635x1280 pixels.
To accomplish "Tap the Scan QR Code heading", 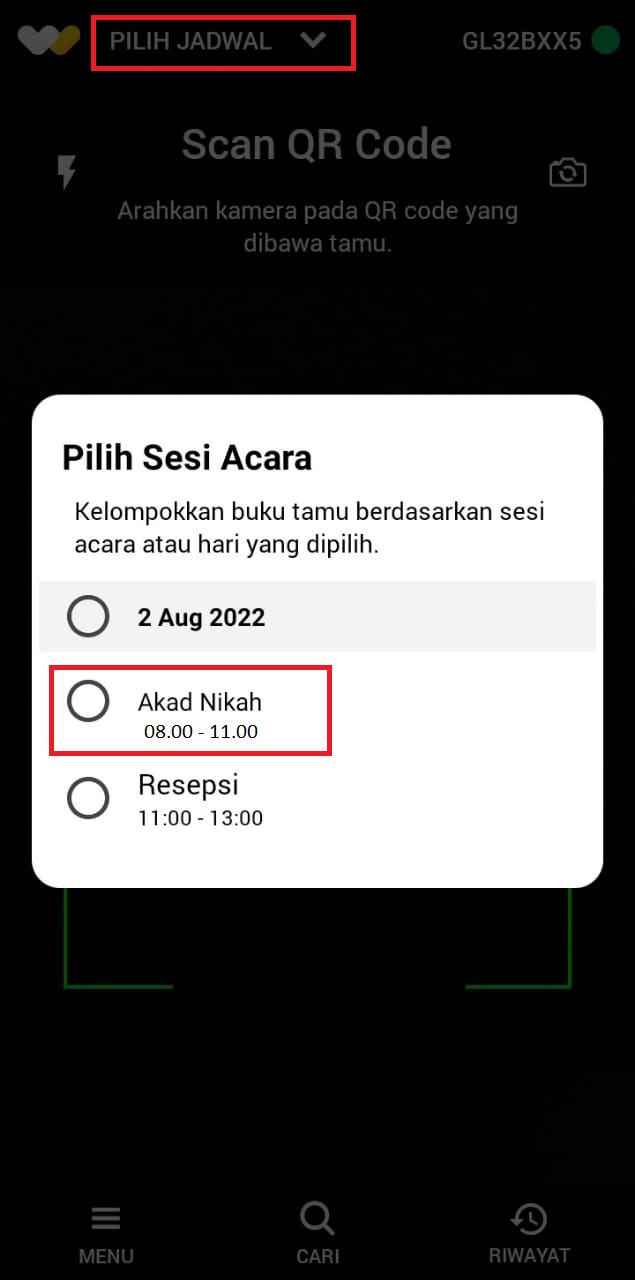I will pos(316,145).
